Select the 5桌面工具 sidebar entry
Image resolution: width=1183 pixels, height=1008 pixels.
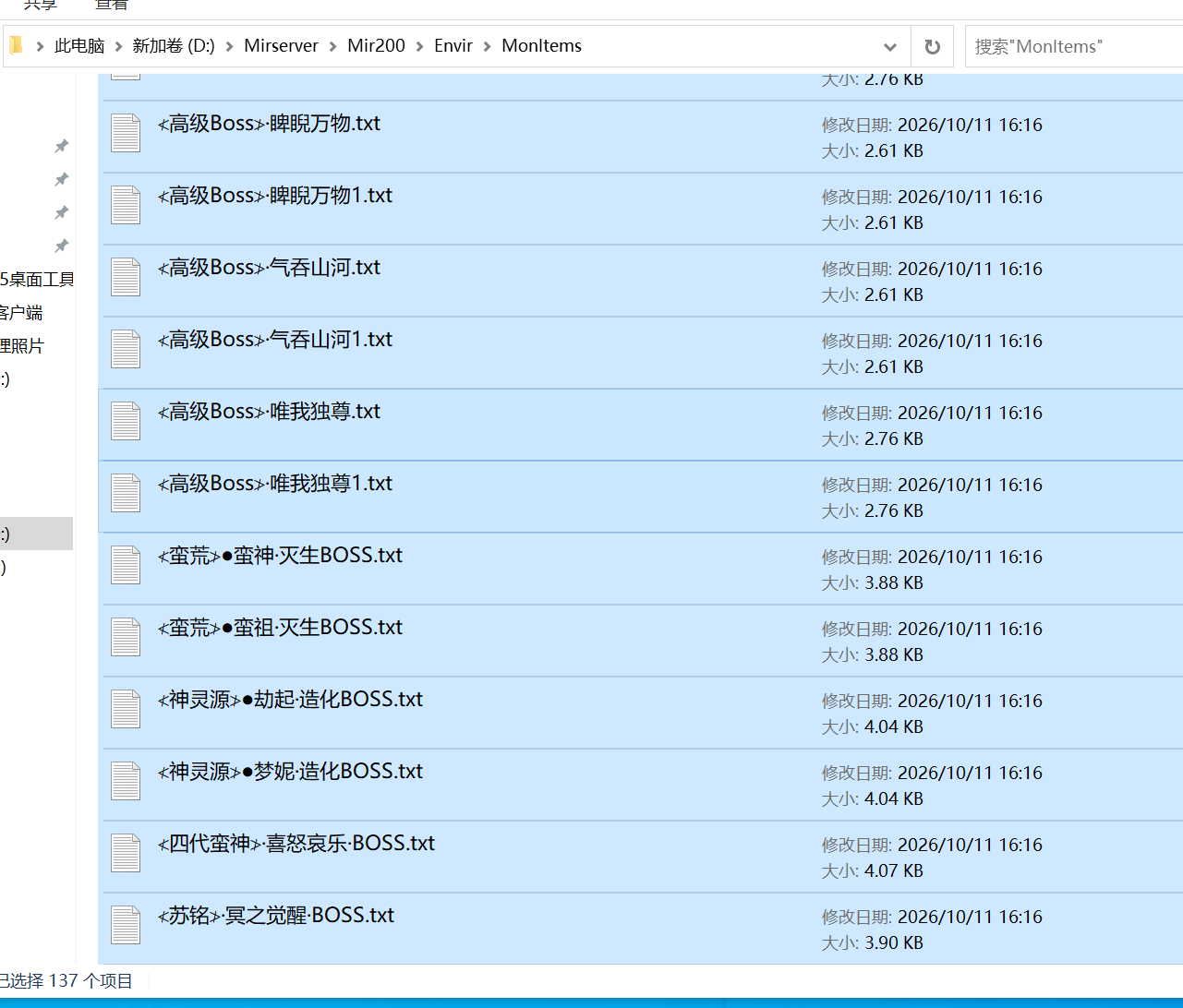point(37,280)
